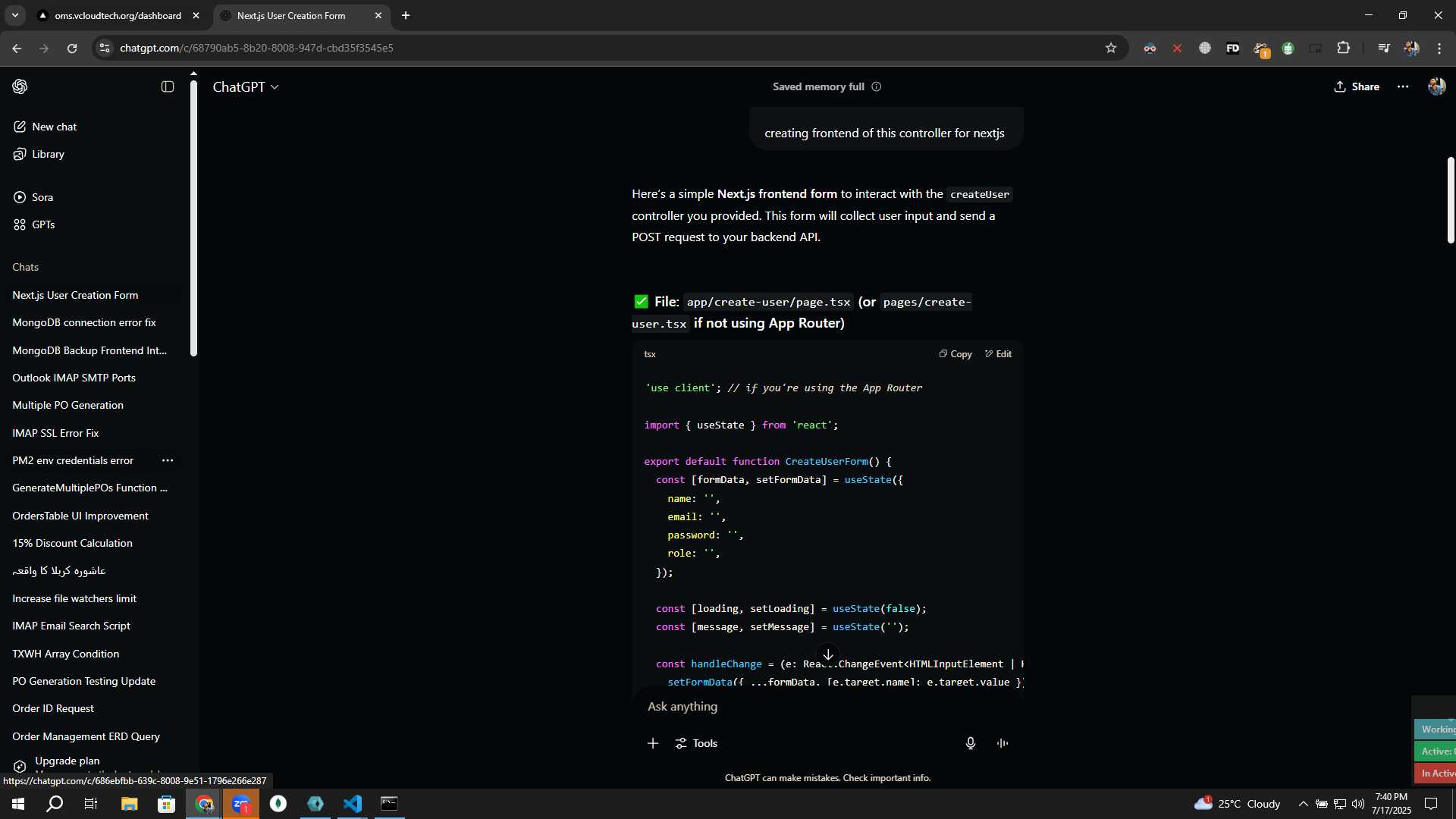Open the MongoDB connection error fix chat
Viewport: 1456px width, 819px height.
[x=84, y=322]
